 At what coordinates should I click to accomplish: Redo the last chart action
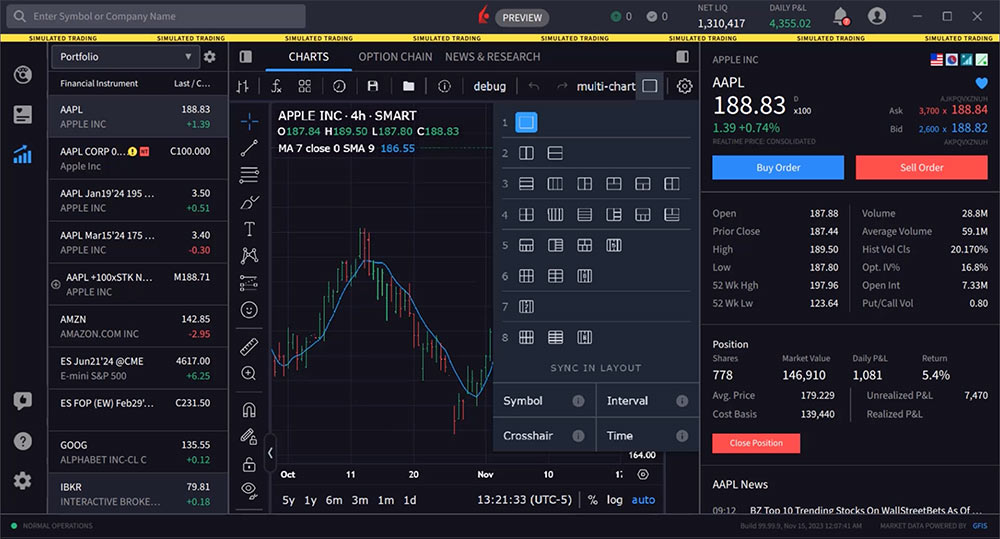coord(562,86)
